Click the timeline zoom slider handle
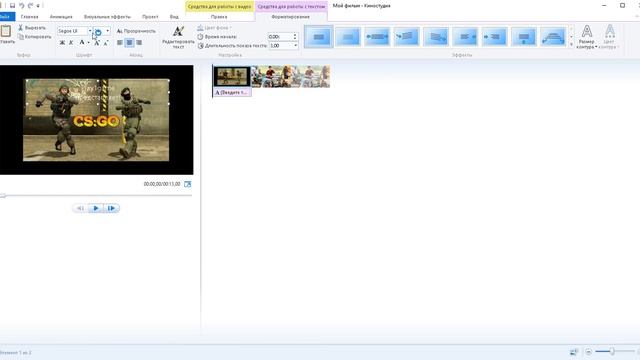The height and width of the screenshot is (360, 640). click(x=612, y=351)
